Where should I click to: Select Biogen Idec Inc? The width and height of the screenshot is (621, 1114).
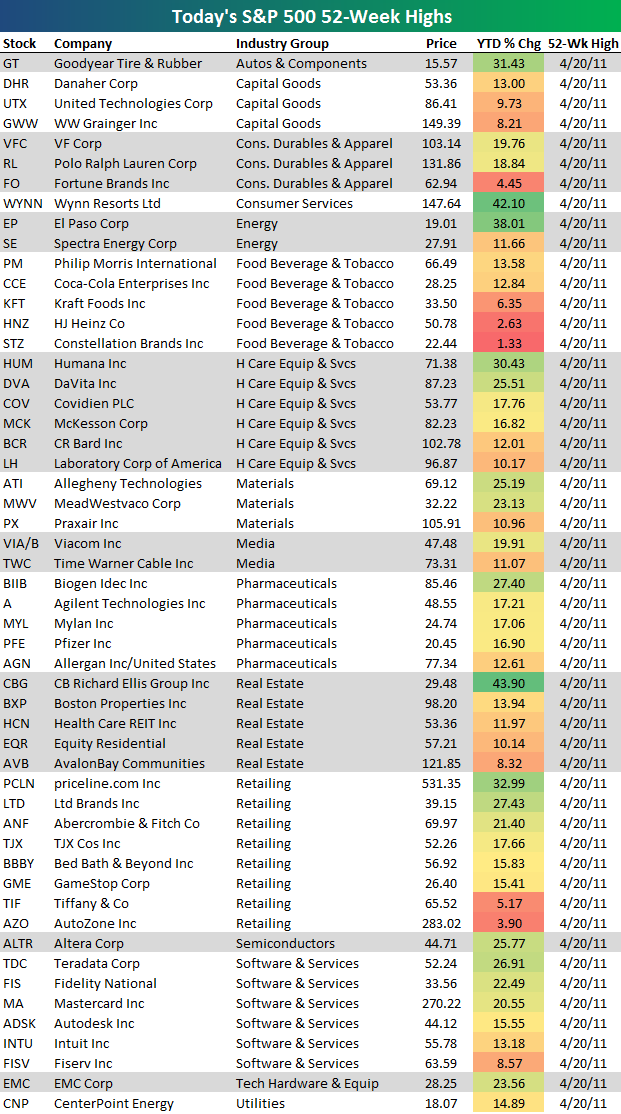(x=101, y=583)
